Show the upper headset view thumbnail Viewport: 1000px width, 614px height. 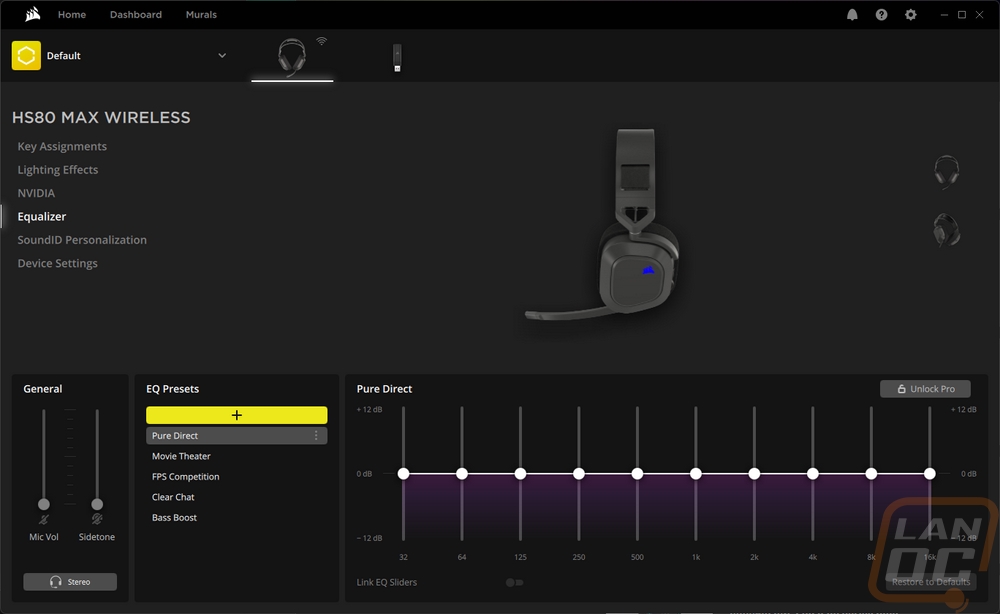(x=946, y=172)
